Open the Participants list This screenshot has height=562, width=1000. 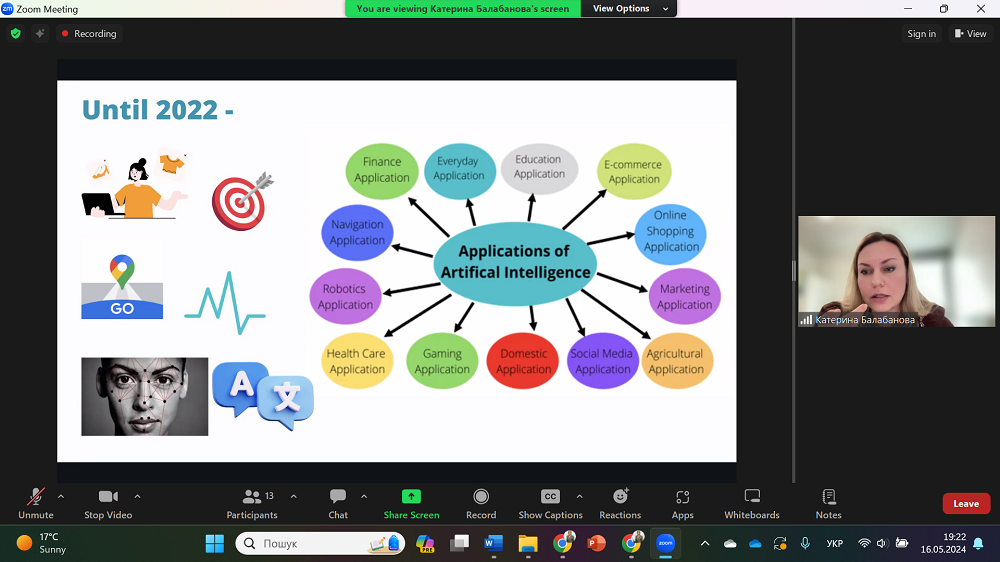coord(252,503)
